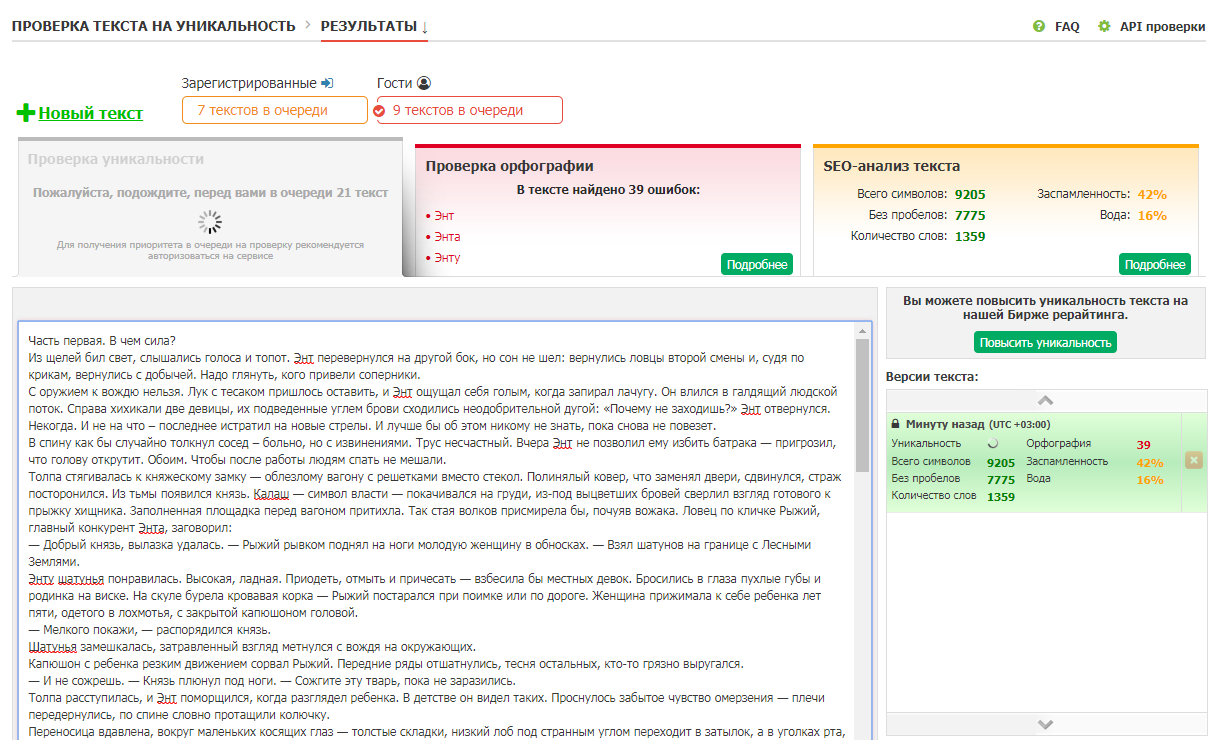The height and width of the screenshot is (740, 1210).
Task: Click the lock icon on saved version
Action: (896, 424)
